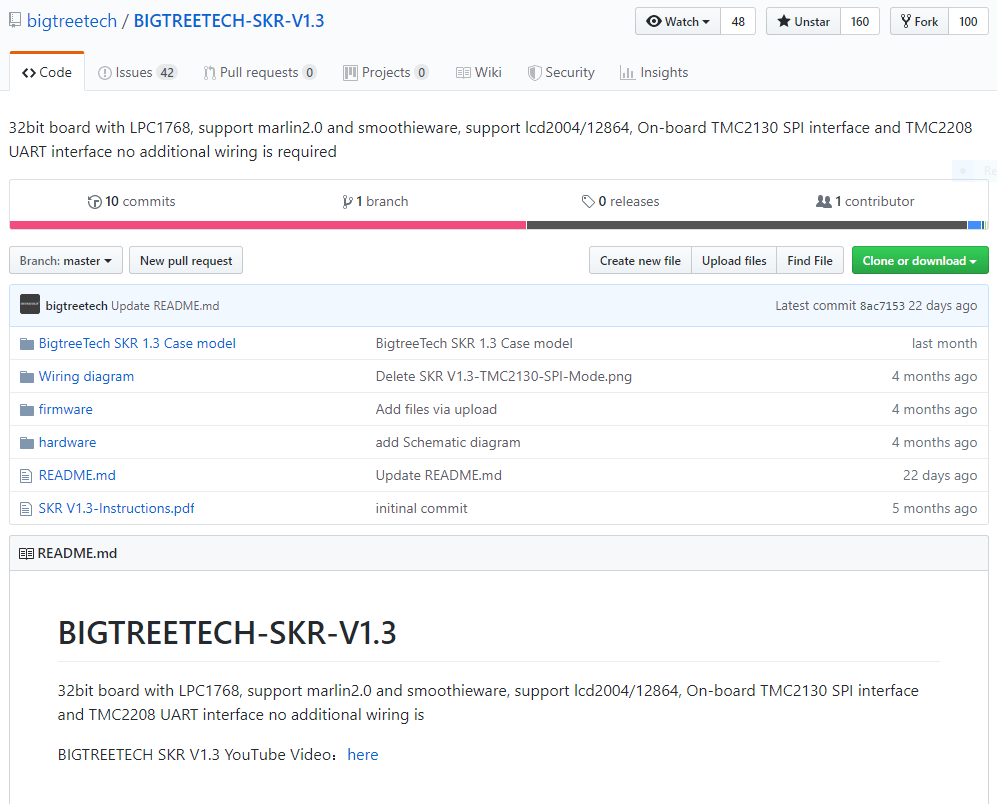The width and height of the screenshot is (997, 804).
Task: Click the blue segment of language bar
Action: pyautogui.click(x=975, y=225)
